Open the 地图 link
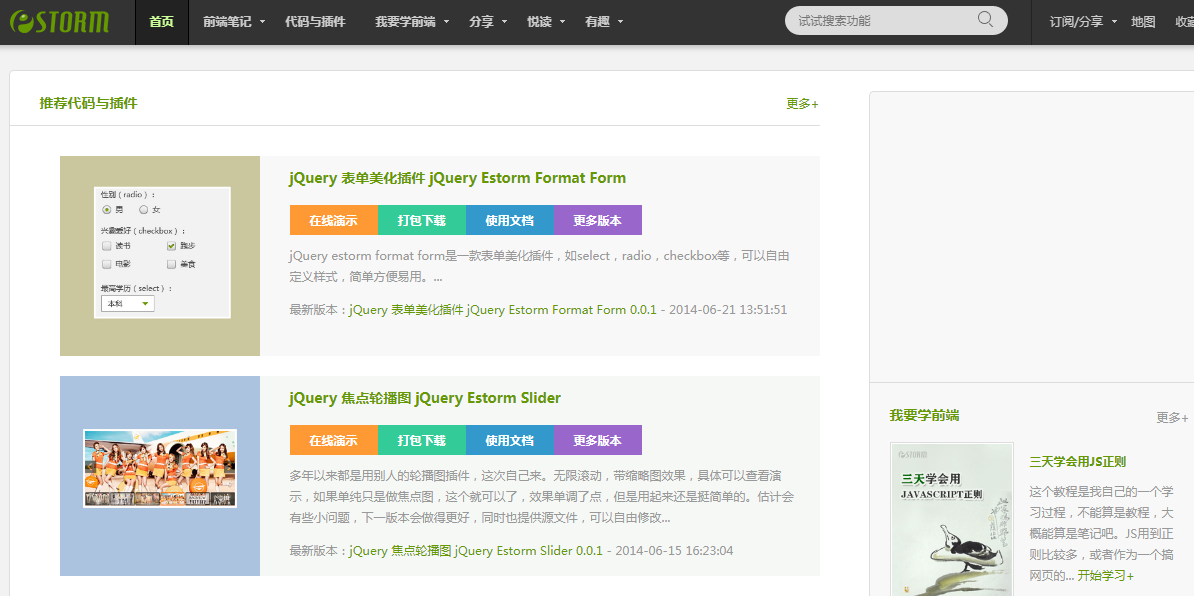Screen dimensions: 1194x596 (x=1143, y=22)
